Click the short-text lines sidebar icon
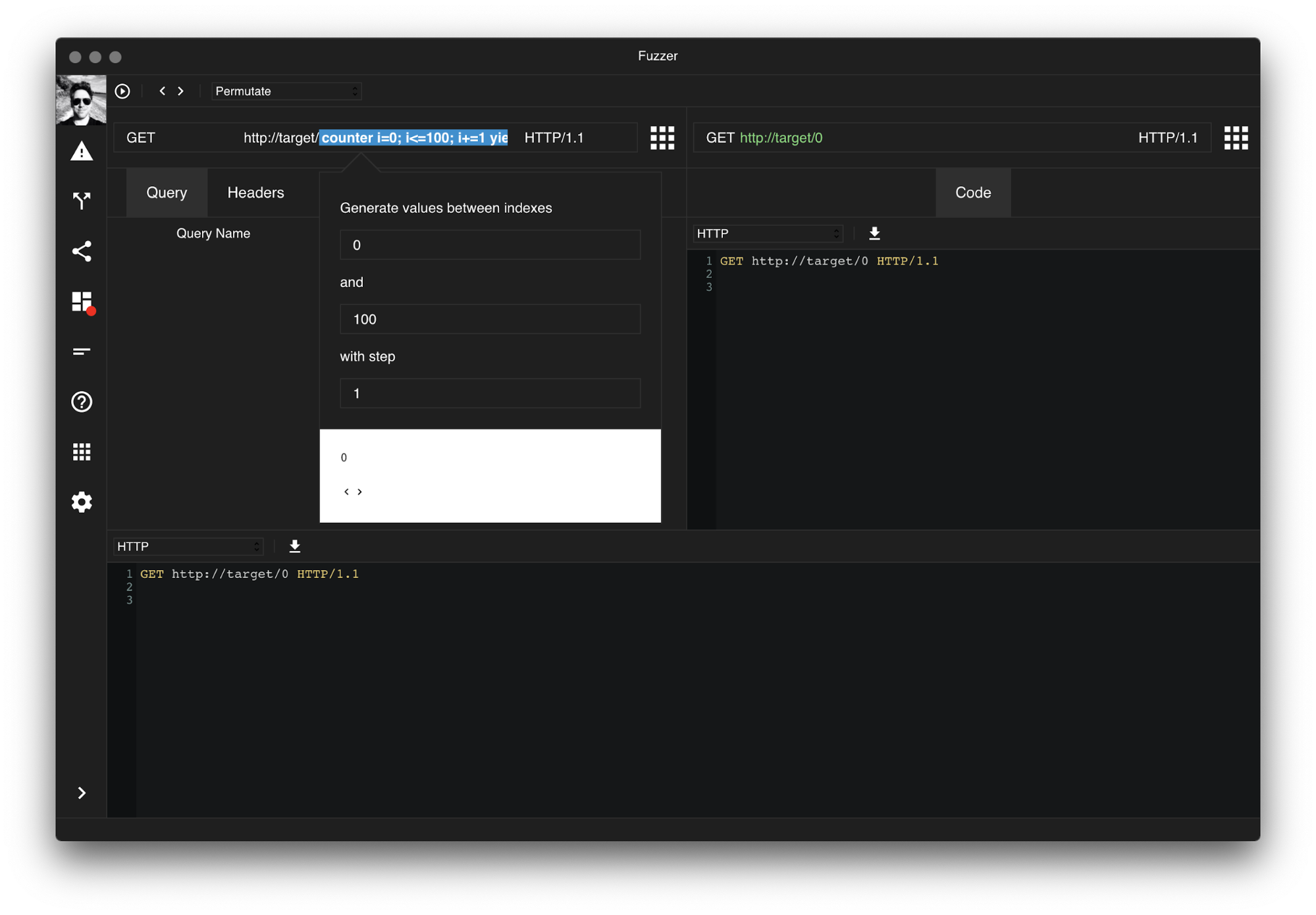This screenshot has width=1316, height=915. 82,352
